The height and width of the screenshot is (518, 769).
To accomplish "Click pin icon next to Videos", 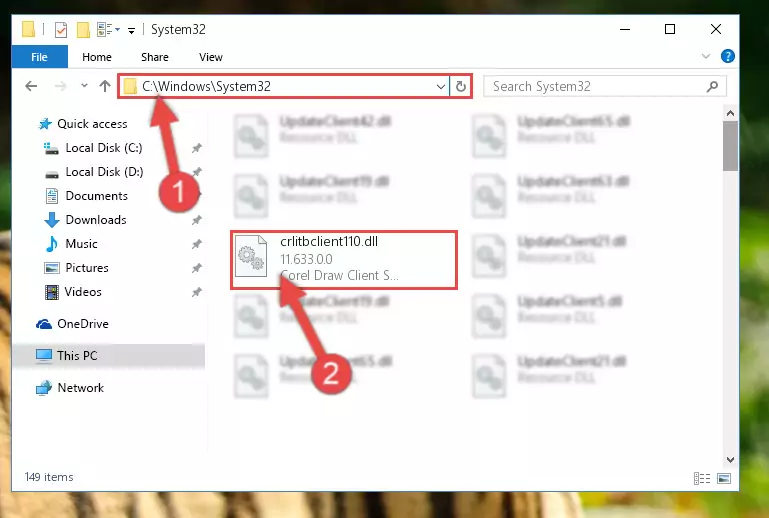I will [196, 292].
